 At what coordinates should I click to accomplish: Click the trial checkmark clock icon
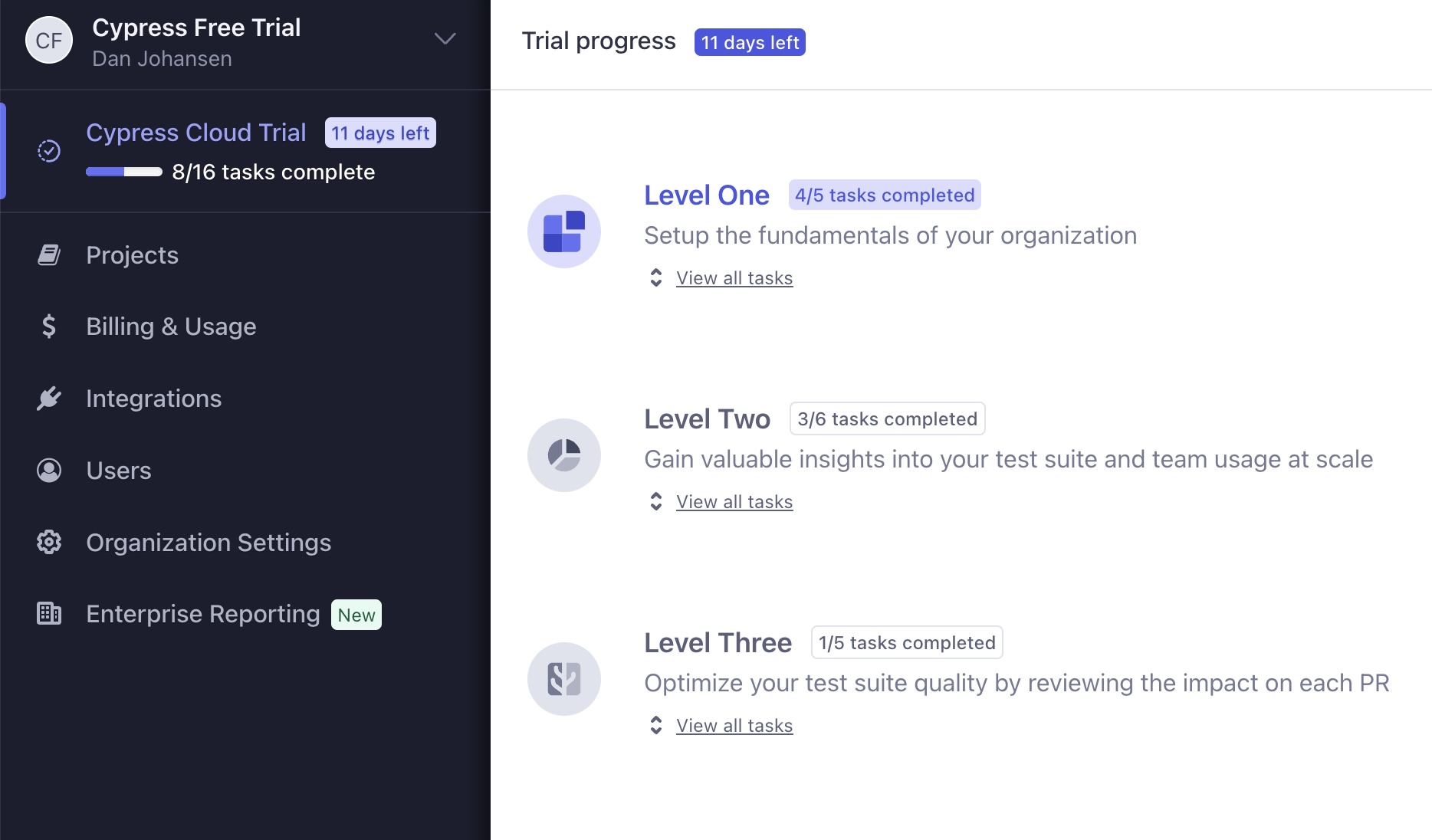(48, 150)
